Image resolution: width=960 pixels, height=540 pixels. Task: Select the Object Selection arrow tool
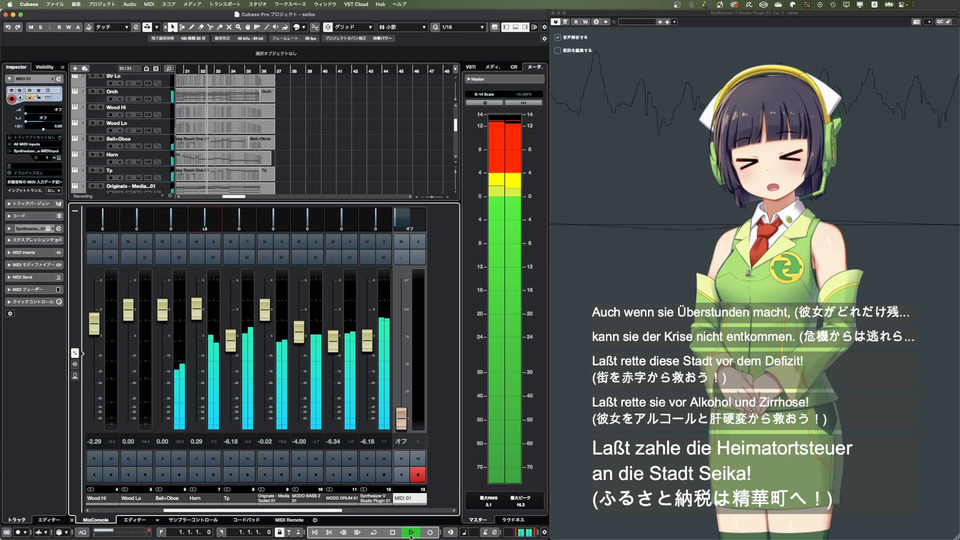tap(173, 27)
